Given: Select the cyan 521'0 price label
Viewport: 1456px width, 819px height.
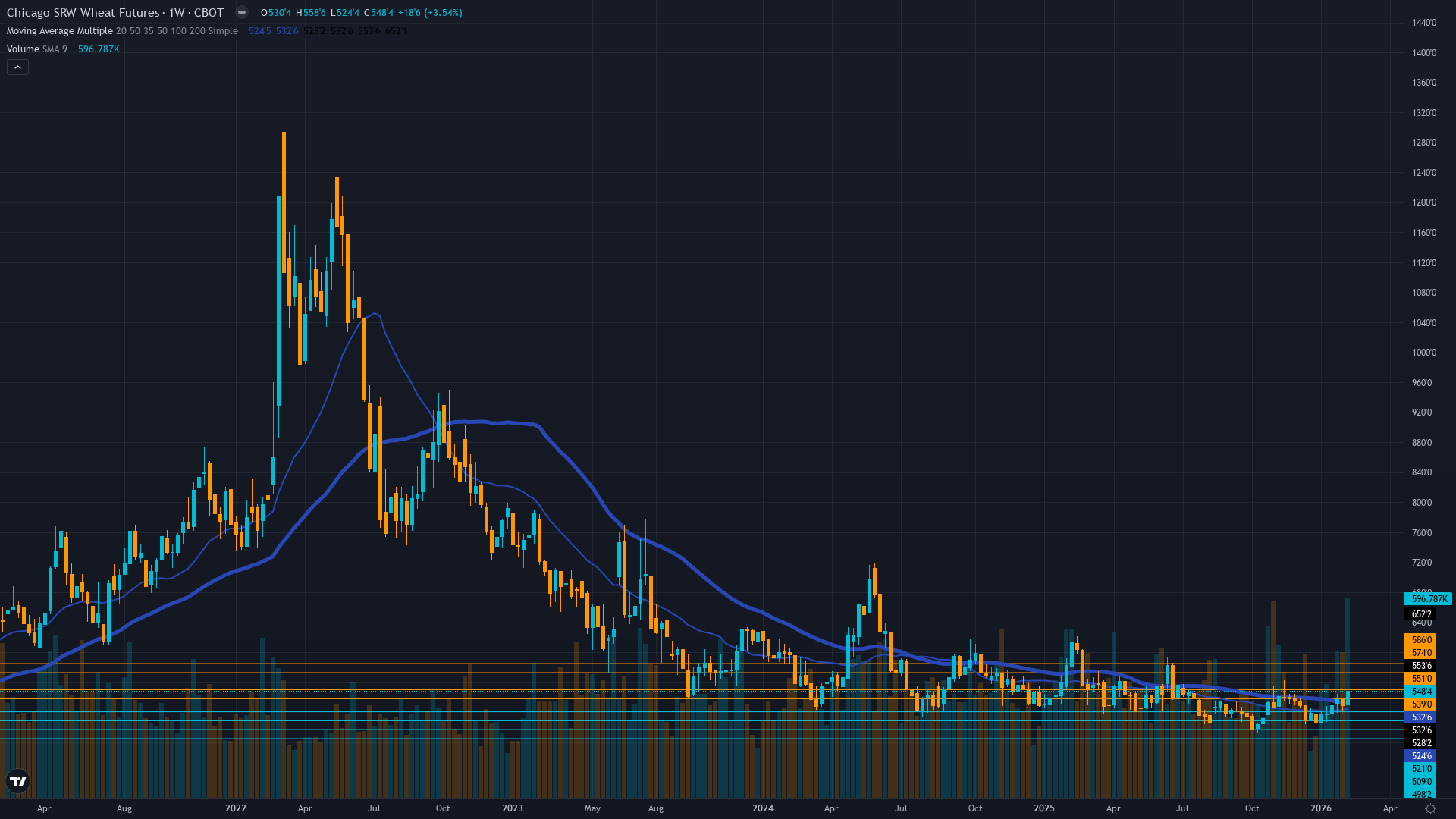Looking at the screenshot, I should (1420, 769).
